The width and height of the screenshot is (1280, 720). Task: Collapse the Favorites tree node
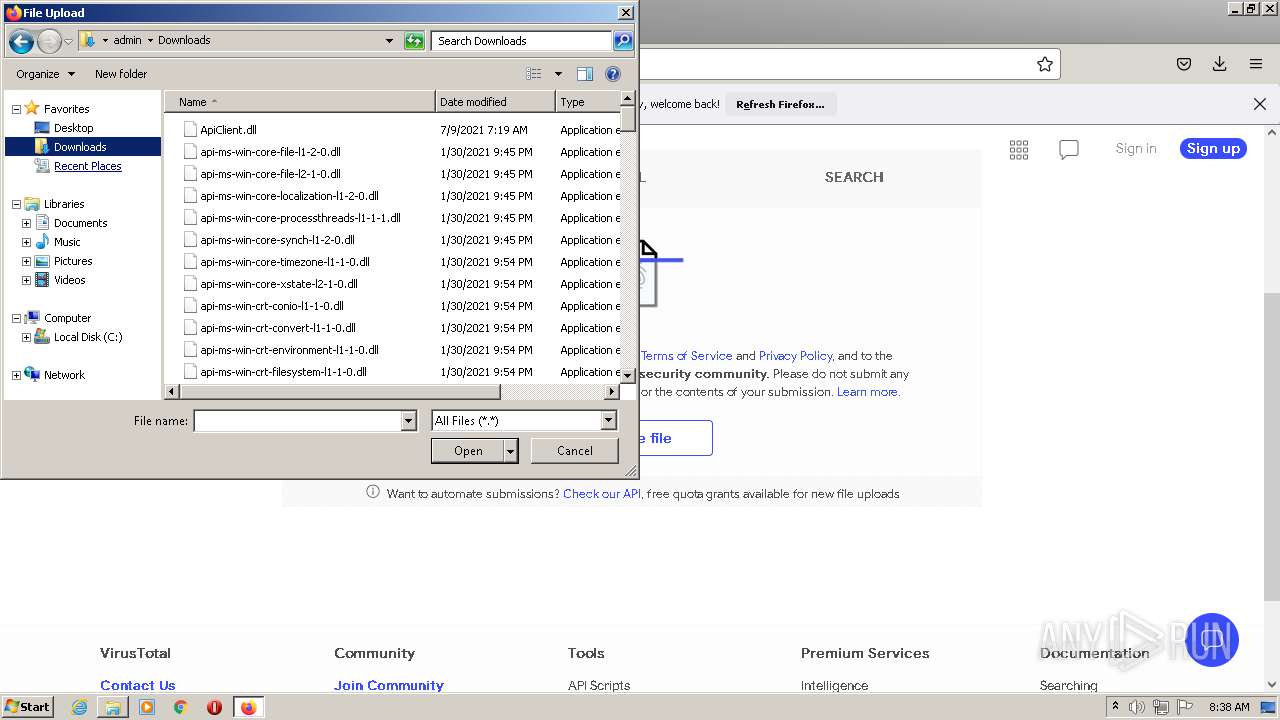tap(16, 109)
